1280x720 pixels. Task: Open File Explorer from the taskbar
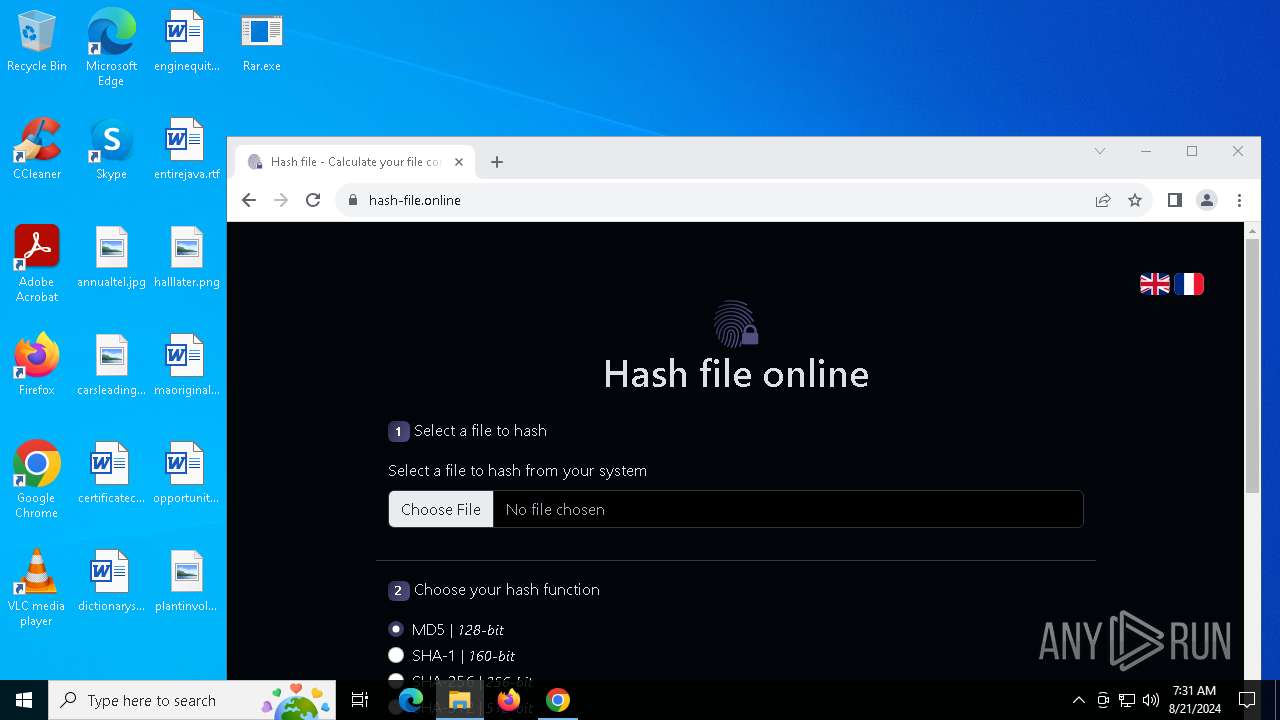pyautogui.click(x=460, y=700)
